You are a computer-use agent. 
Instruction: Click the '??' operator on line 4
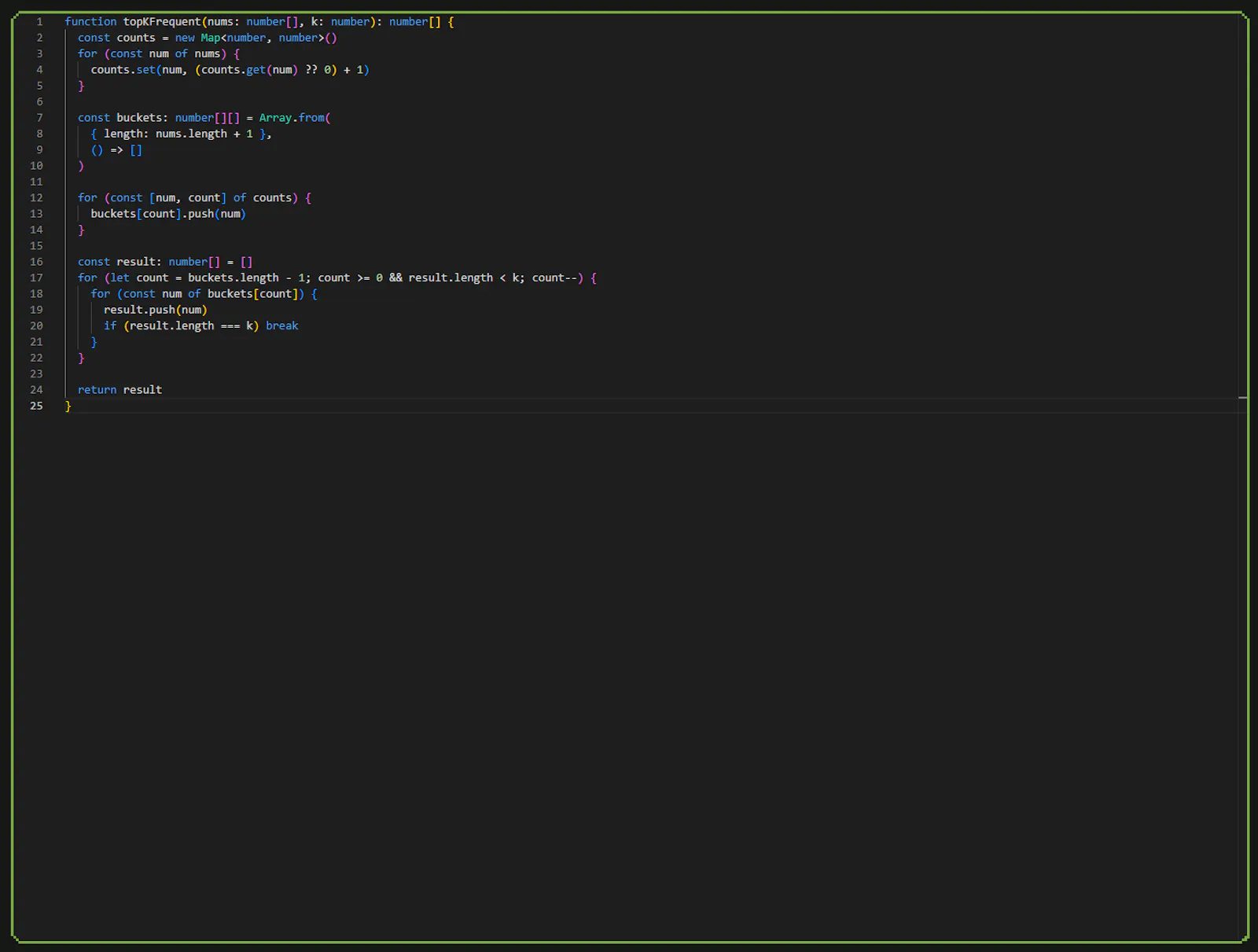point(311,70)
